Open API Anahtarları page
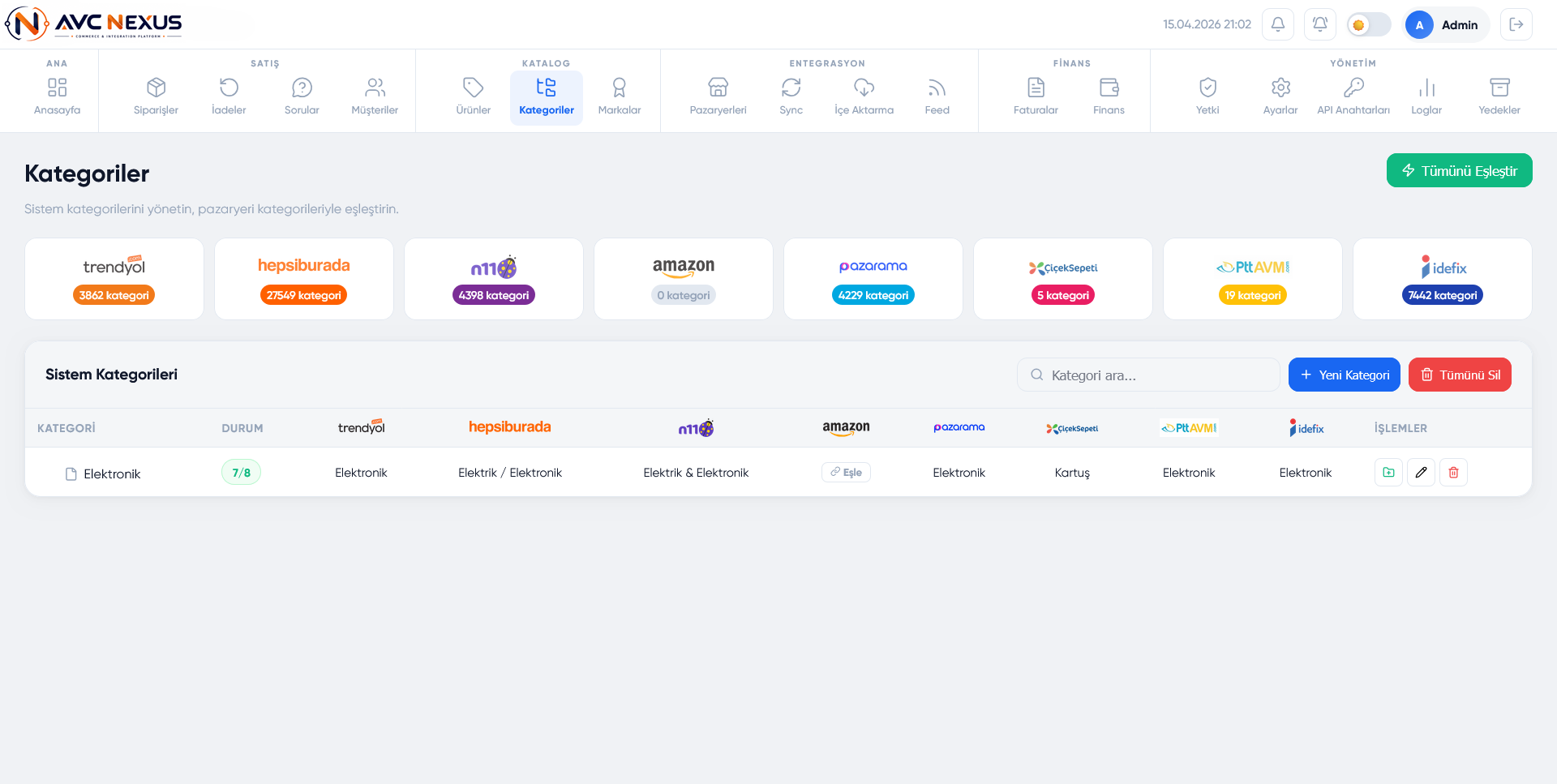The image size is (1557, 784). [1354, 97]
